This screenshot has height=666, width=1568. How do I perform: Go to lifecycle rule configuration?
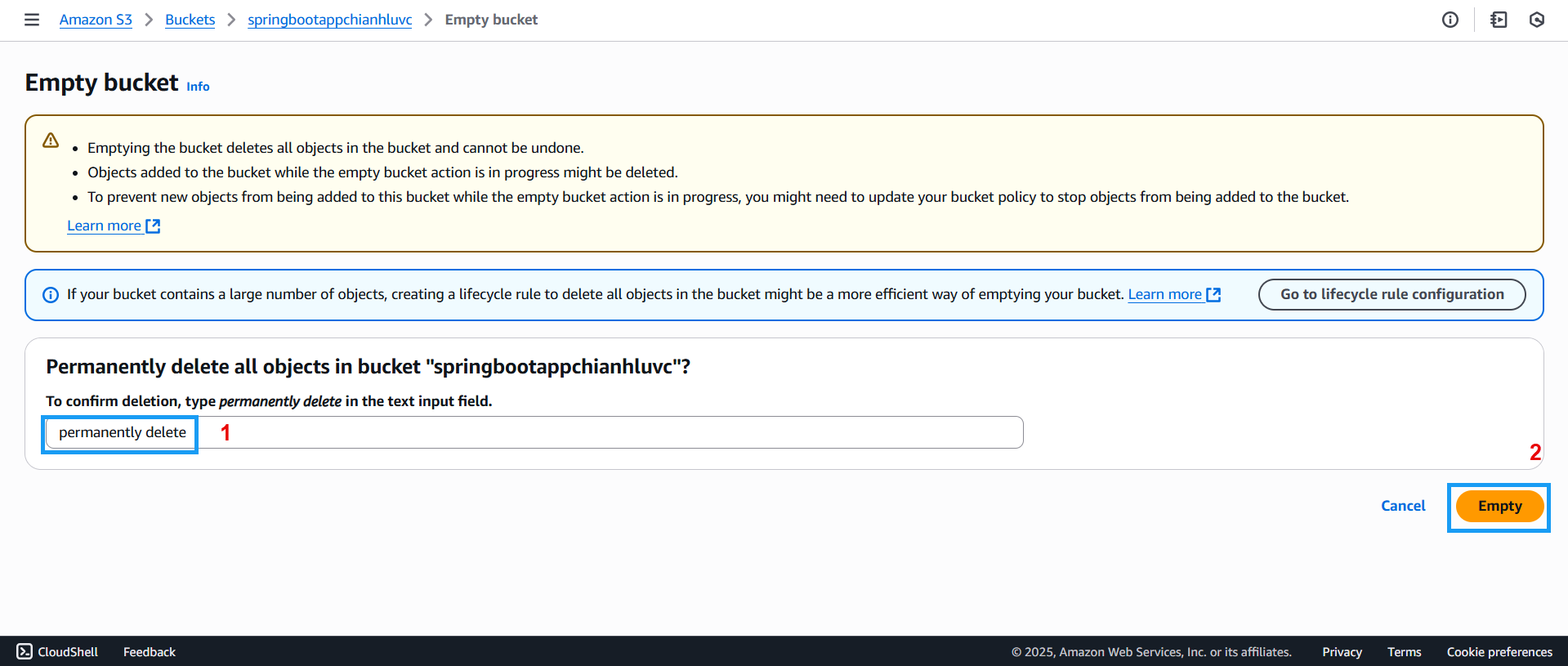point(1392,294)
